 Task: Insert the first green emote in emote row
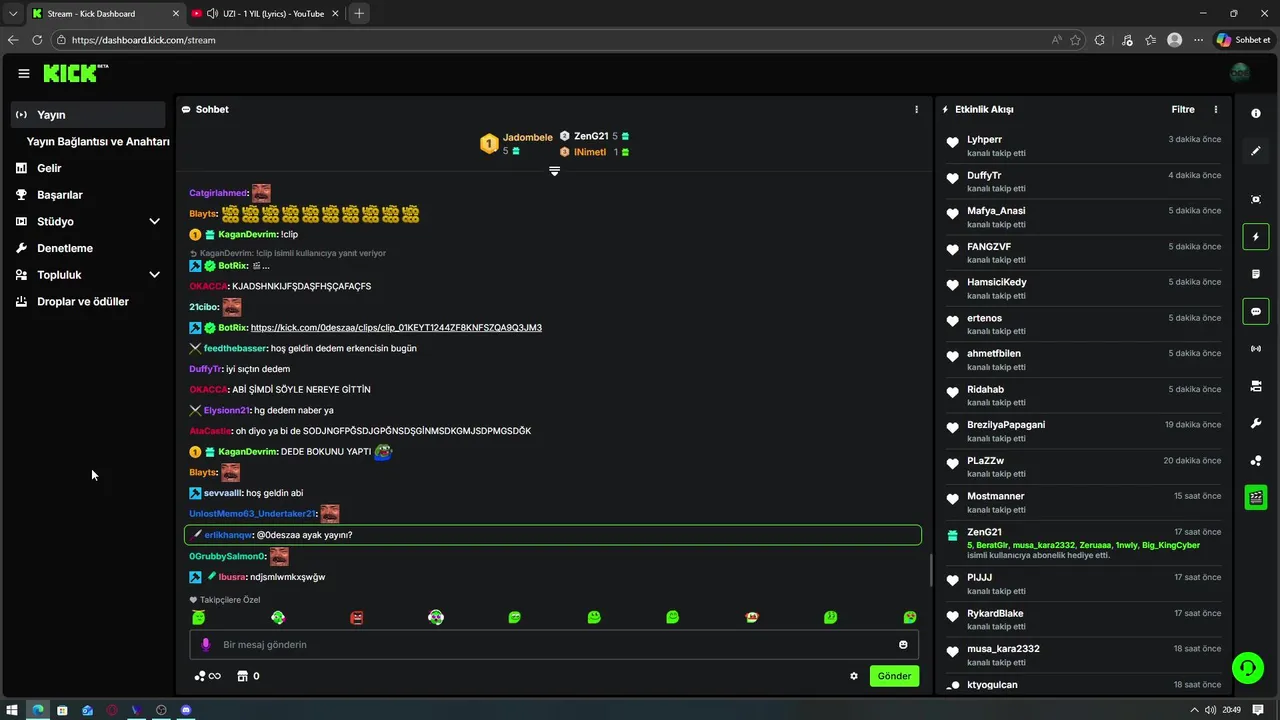click(199, 618)
